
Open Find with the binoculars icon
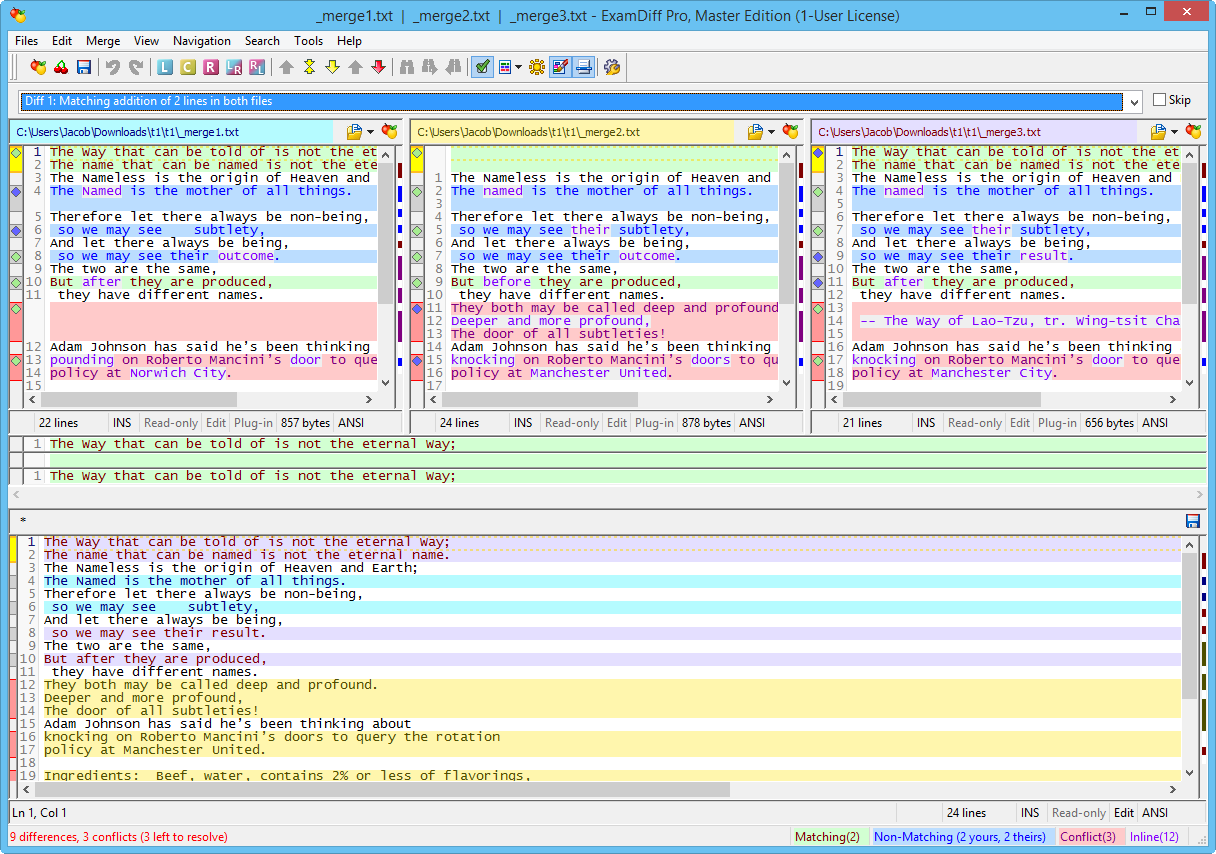click(407, 67)
